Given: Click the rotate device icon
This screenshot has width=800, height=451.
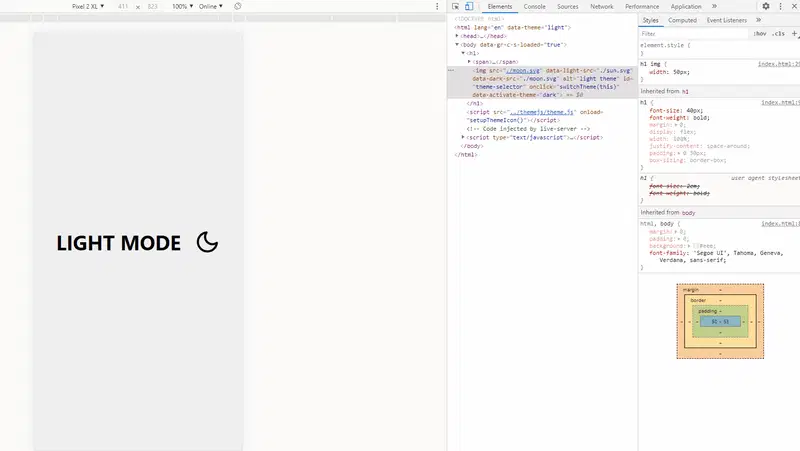Looking at the screenshot, I should pos(238,6).
